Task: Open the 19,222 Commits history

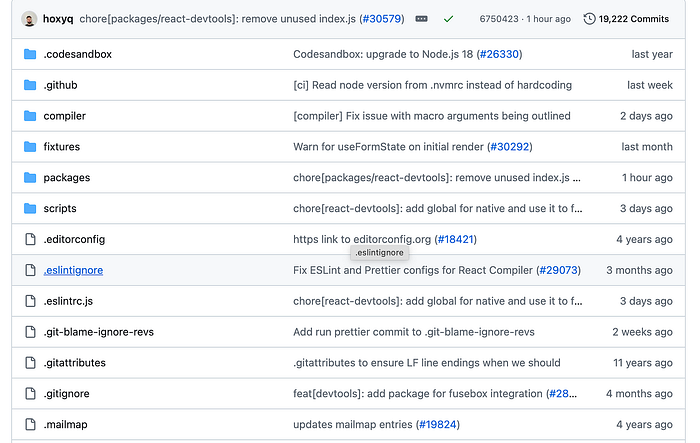Action: click(x=626, y=19)
